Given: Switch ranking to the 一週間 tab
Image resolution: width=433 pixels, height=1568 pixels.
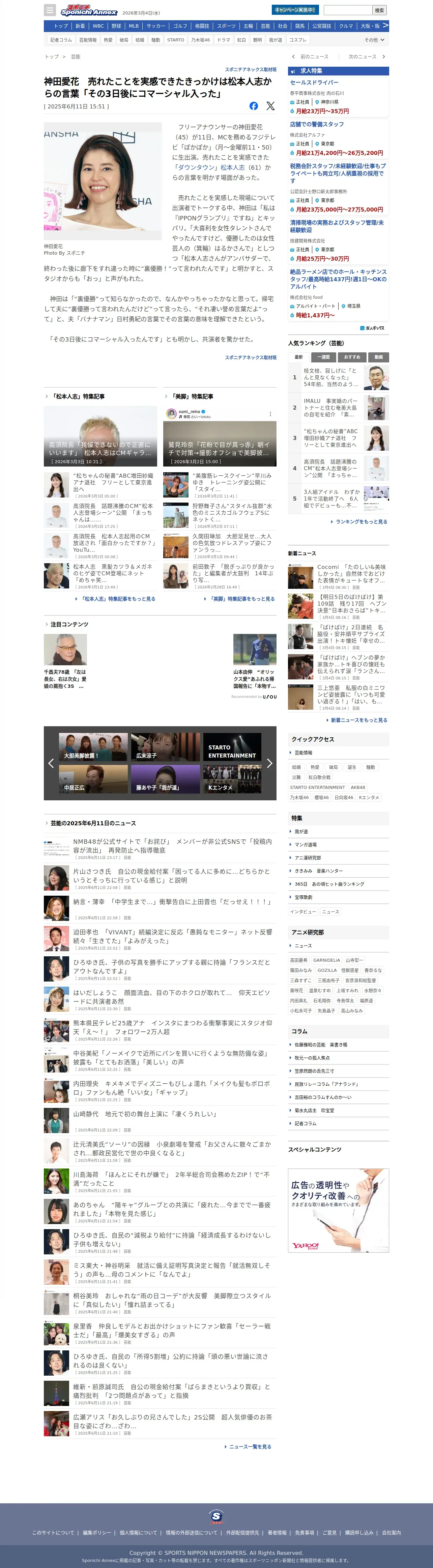Looking at the screenshot, I should point(323,357).
